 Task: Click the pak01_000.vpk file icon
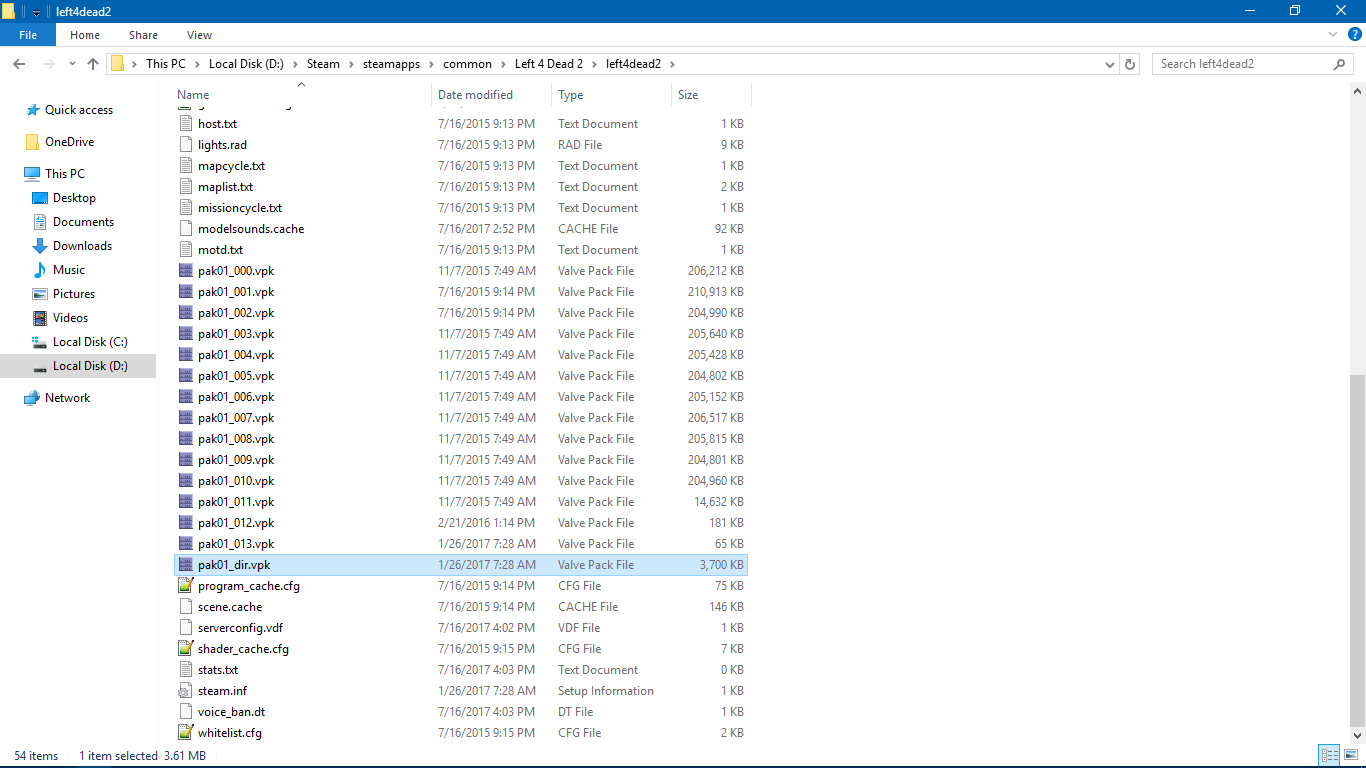185,271
